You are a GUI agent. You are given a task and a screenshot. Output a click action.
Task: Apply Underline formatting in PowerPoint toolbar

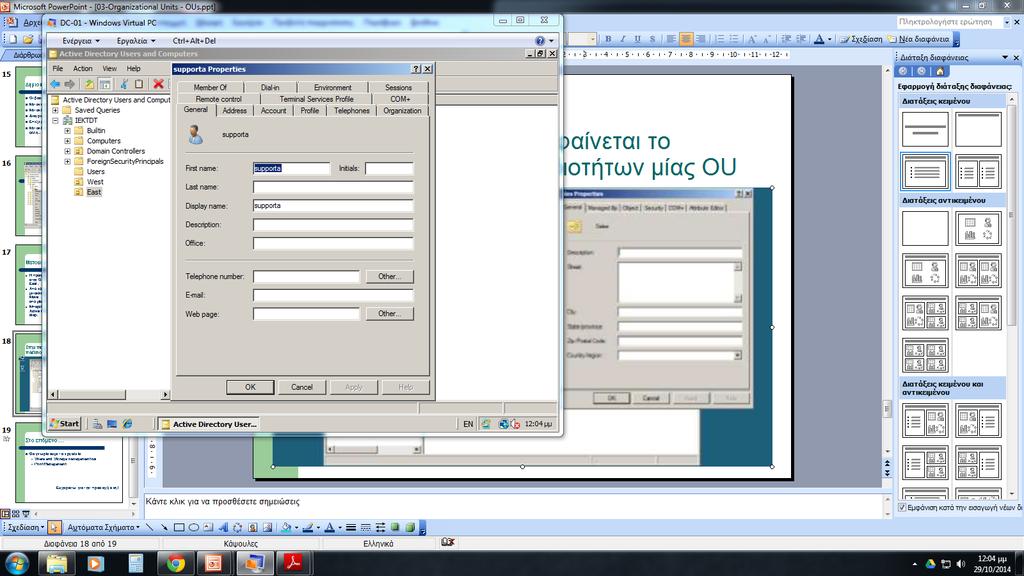click(x=637, y=39)
